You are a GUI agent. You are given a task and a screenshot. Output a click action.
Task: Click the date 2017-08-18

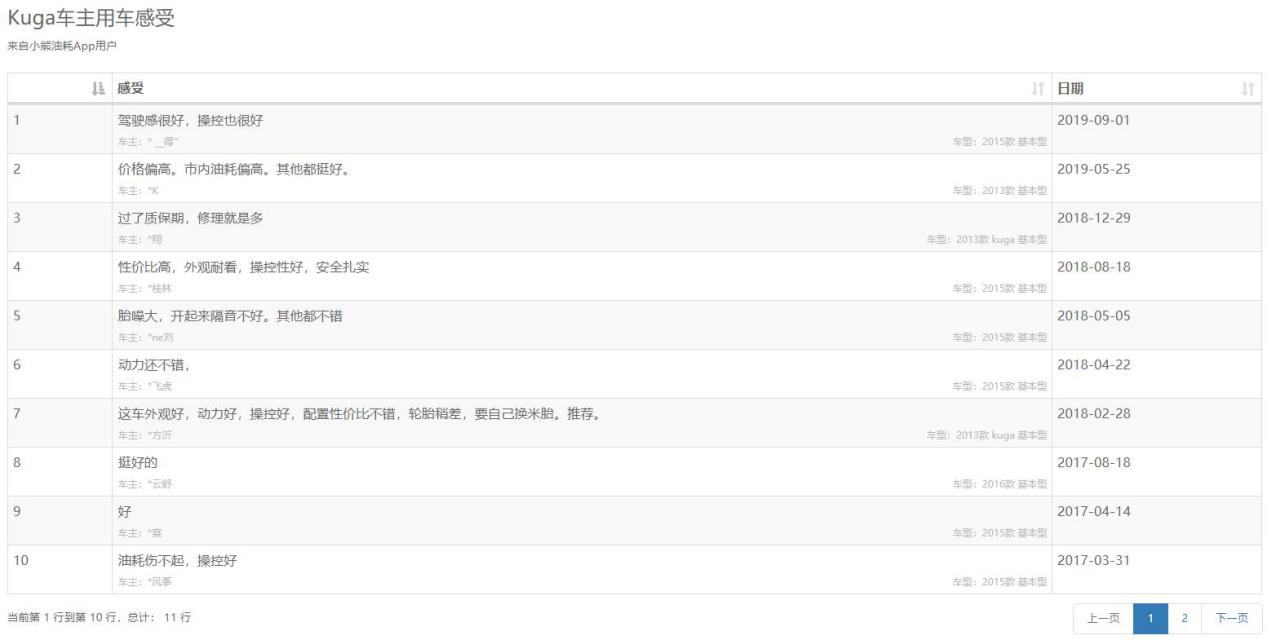pos(1094,463)
